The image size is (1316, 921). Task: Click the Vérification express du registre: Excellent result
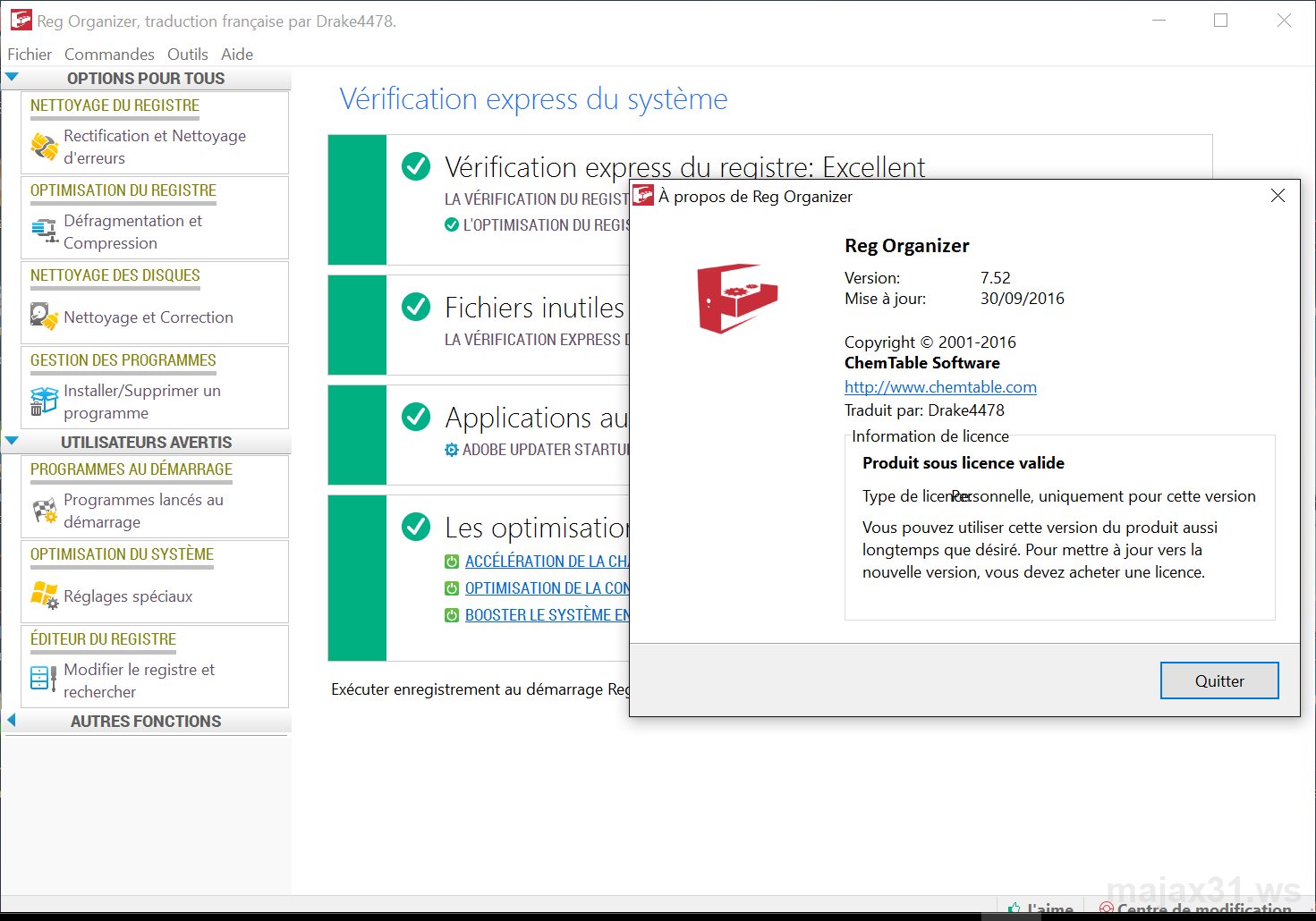click(x=684, y=167)
